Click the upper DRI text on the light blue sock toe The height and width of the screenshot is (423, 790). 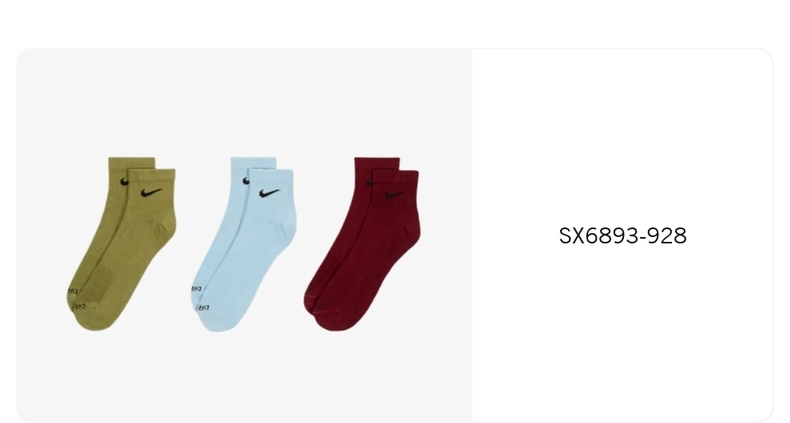click(x=196, y=289)
